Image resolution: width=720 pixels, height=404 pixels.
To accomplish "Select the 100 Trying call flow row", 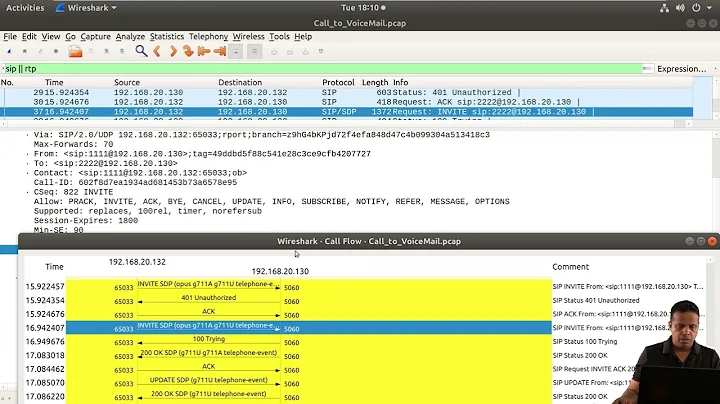I will click(x=309, y=342).
